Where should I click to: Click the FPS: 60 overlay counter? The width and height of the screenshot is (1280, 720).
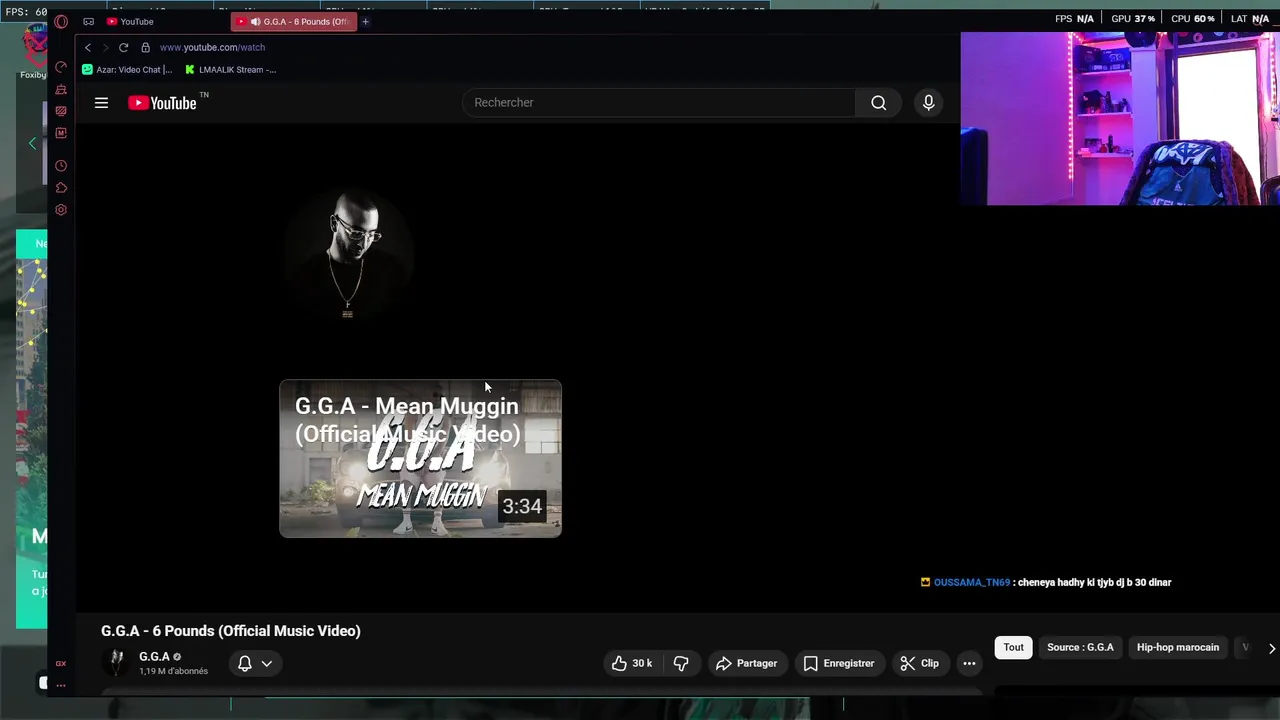[26, 12]
